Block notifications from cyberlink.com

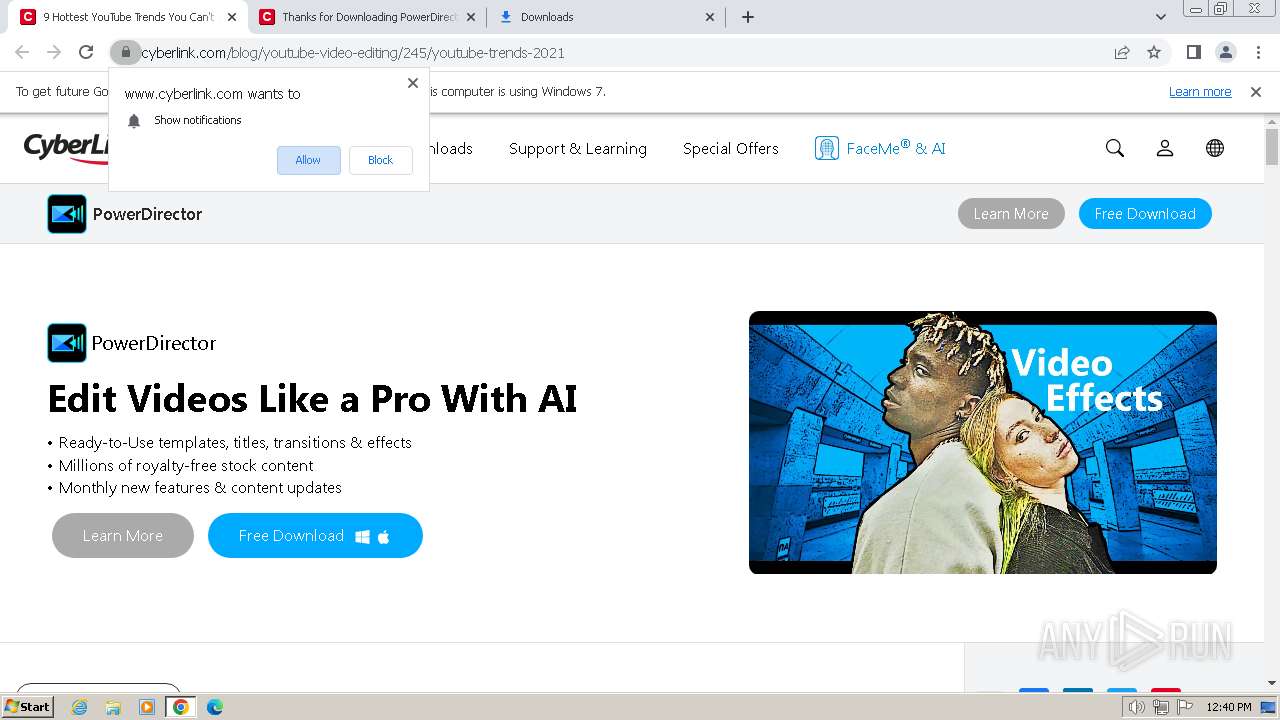380,160
